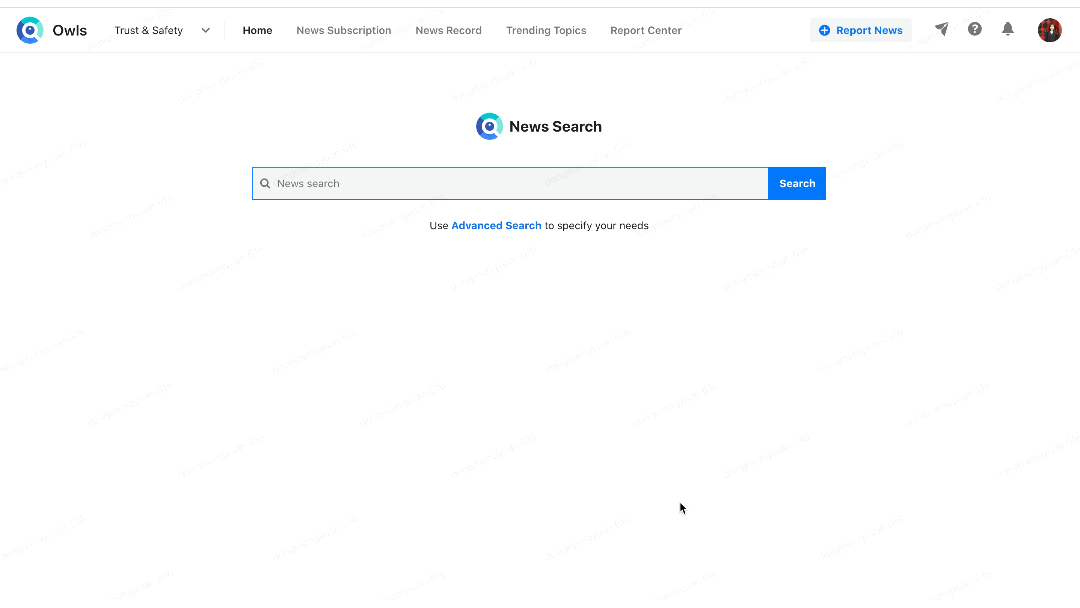Expand the Trust & Safety dropdown
The image size is (1080, 608).
point(163,30)
